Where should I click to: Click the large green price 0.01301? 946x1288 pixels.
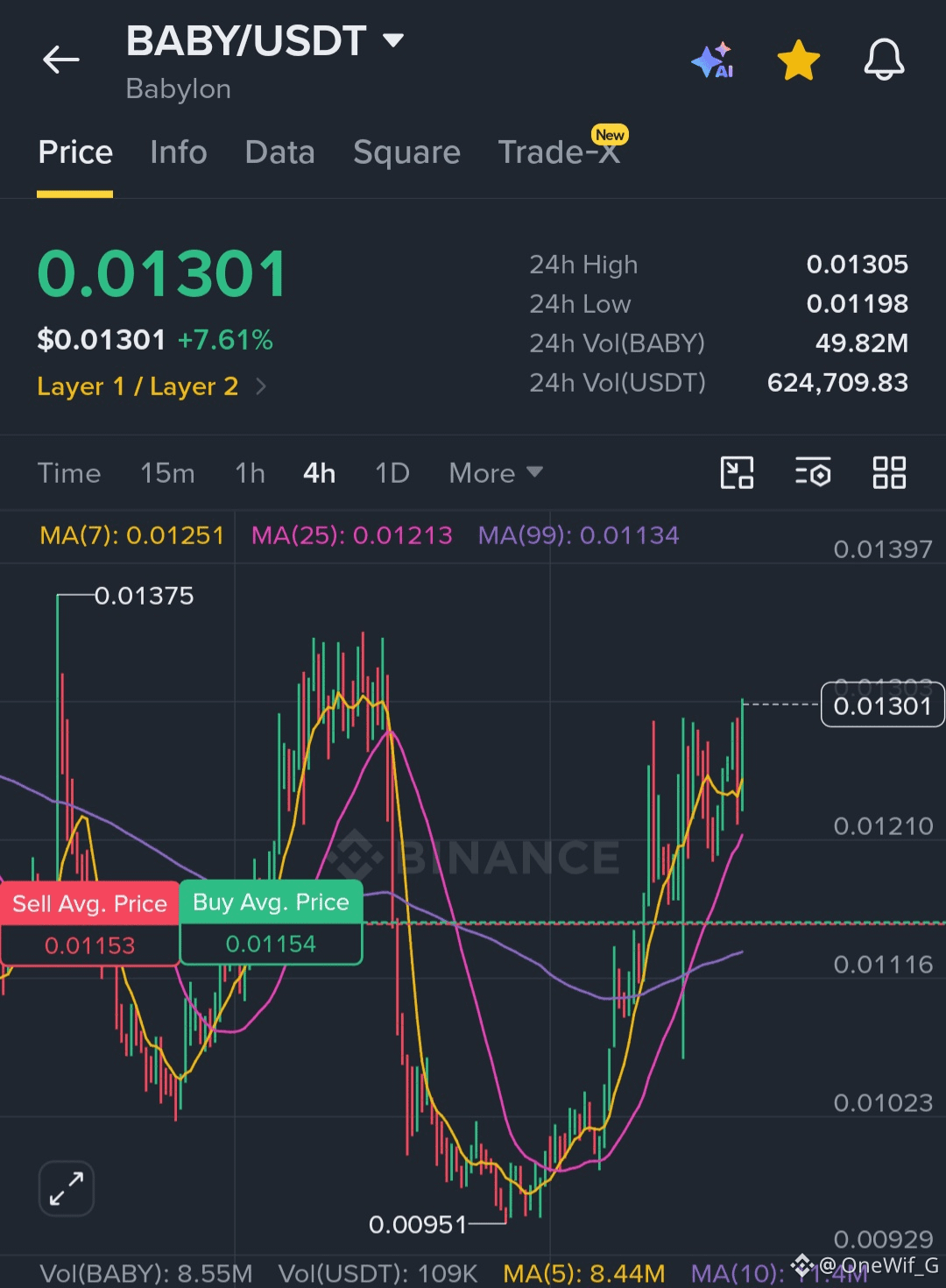tap(163, 274)
